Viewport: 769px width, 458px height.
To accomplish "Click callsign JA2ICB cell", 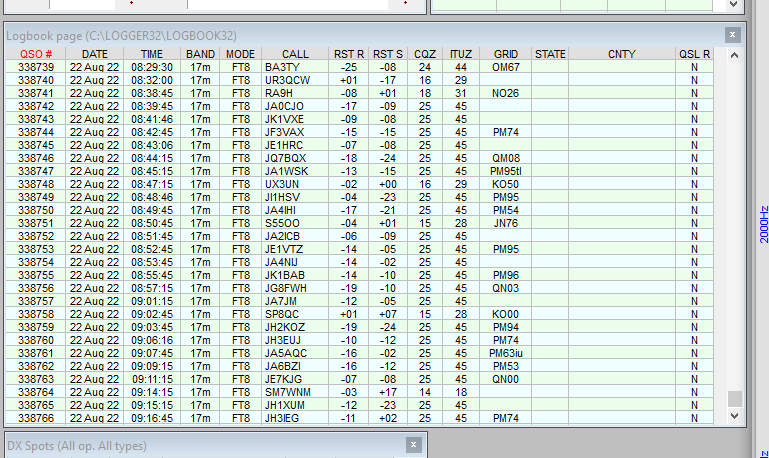I will click(295, 236).
